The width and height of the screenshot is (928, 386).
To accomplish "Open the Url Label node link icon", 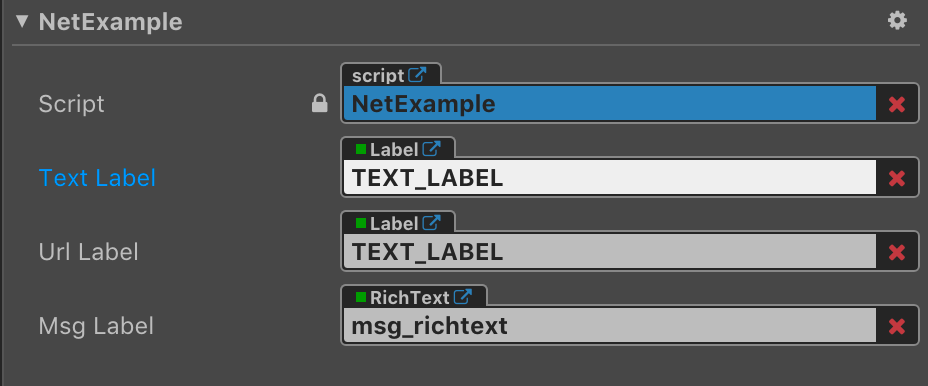I will coord(432,223).
